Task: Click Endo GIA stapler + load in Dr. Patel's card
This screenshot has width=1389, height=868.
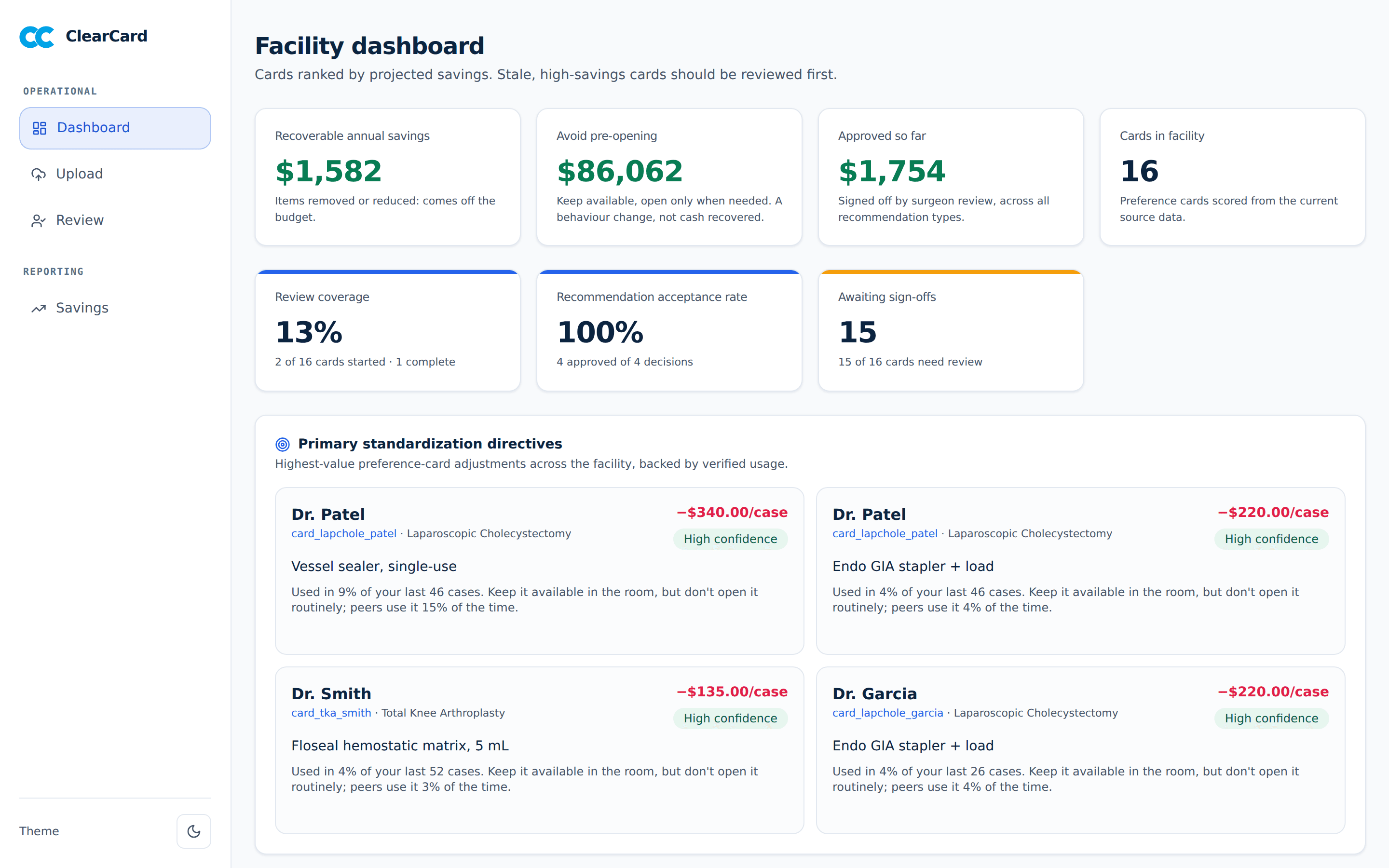Action: pos(913,566)
